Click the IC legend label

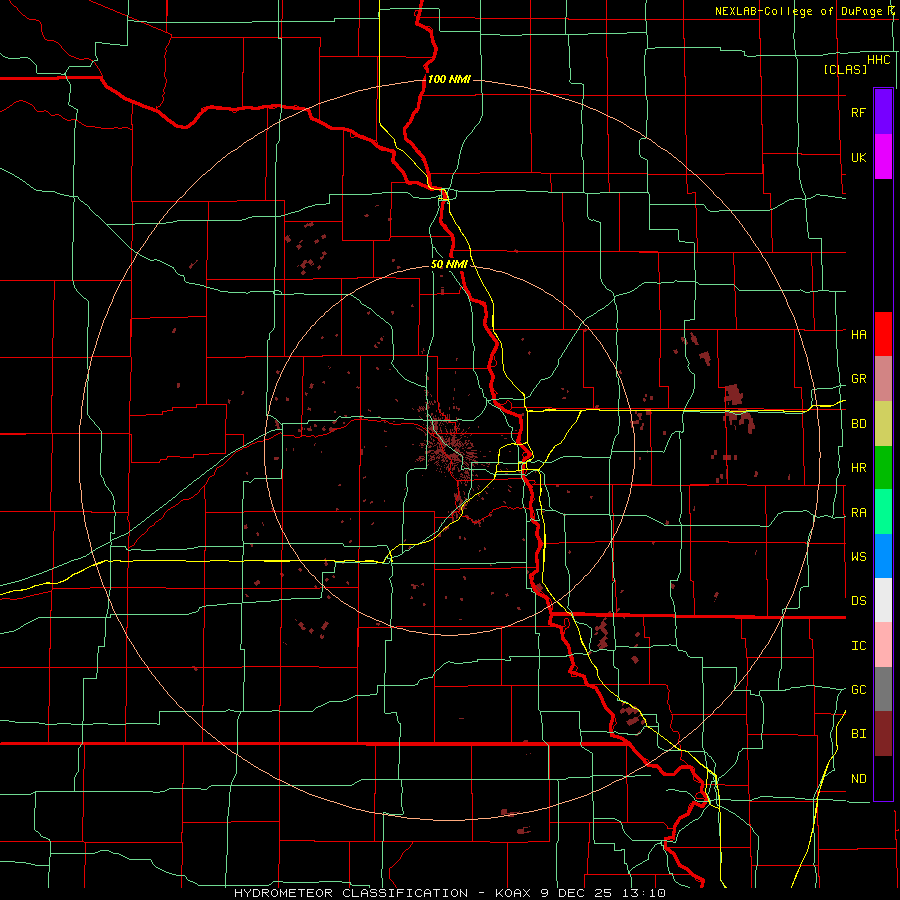[x=858, y=645]
